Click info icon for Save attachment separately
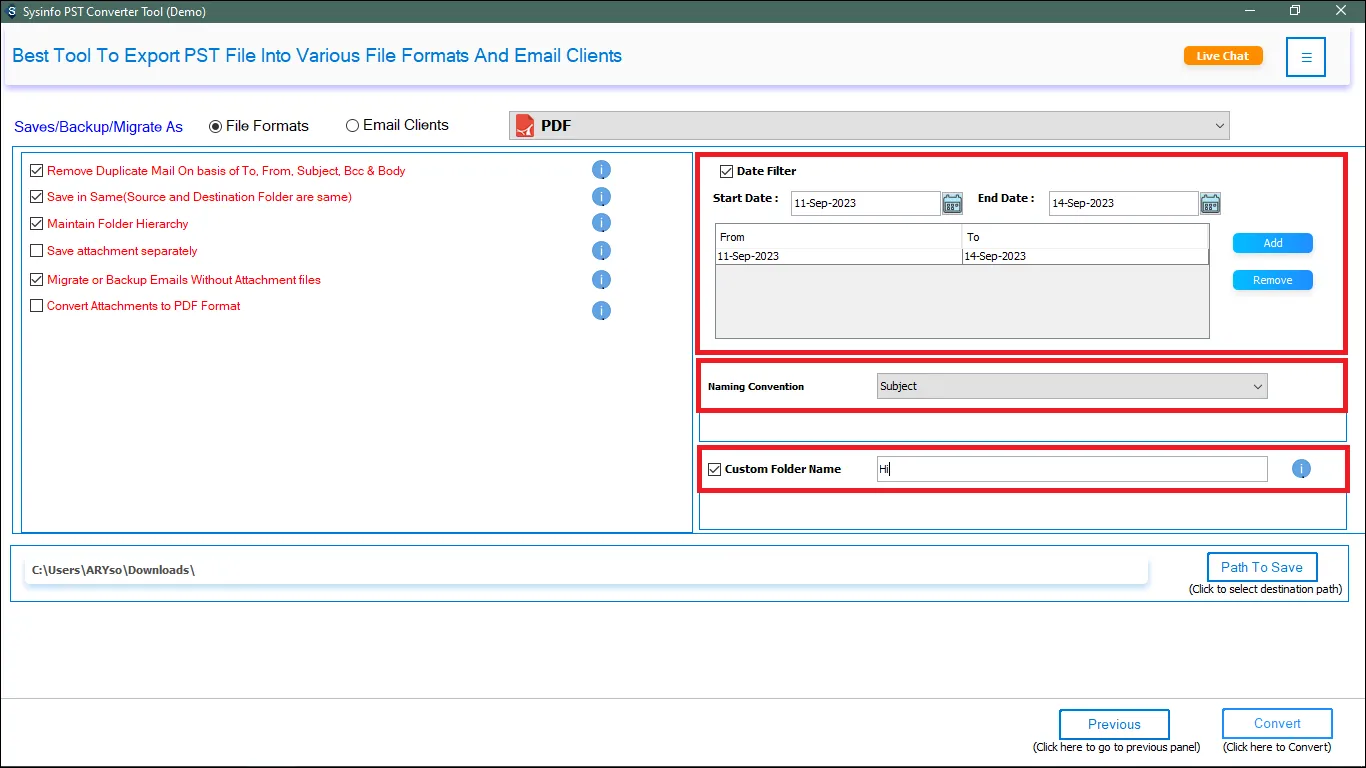 click(x=601, y=251)
